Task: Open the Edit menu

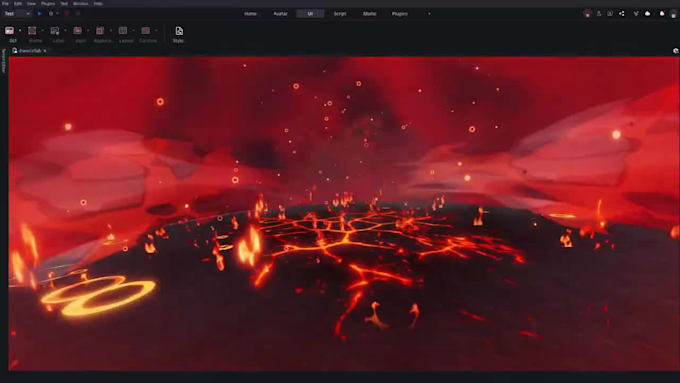Action: [x=18, y=3]
